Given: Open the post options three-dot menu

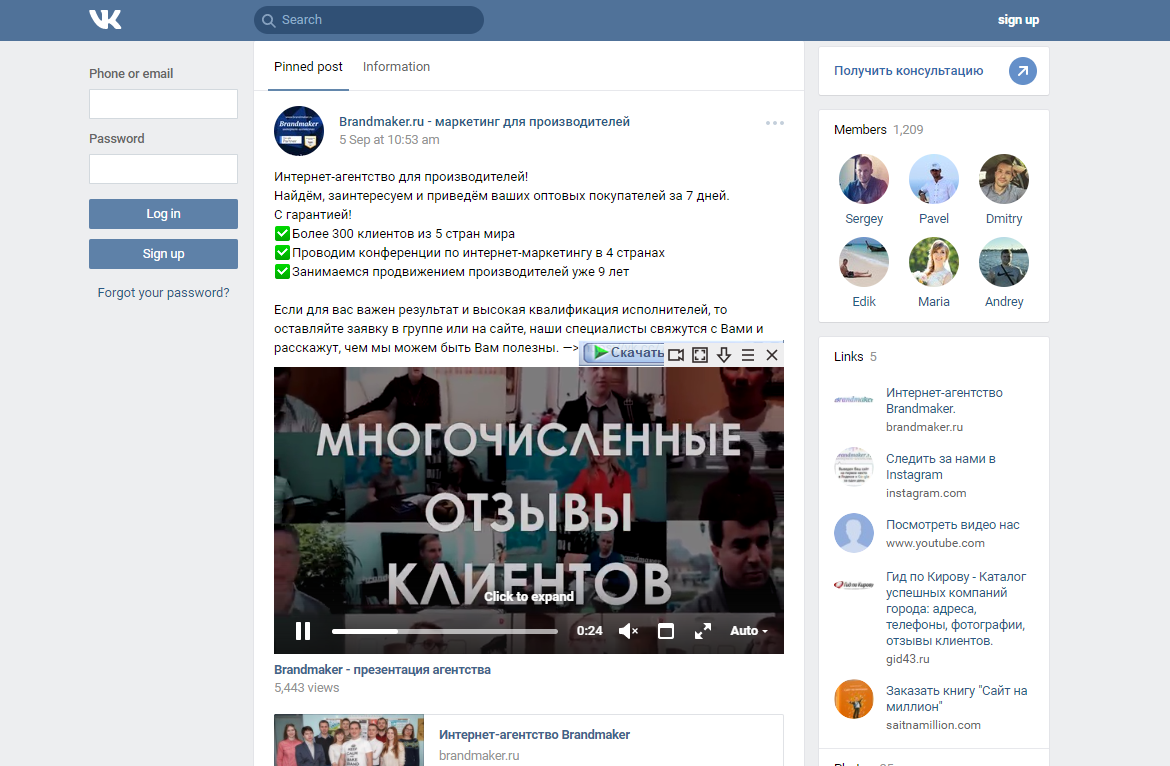Looking at the screenshot, I should pyautogui.click(x=775, y=123).
